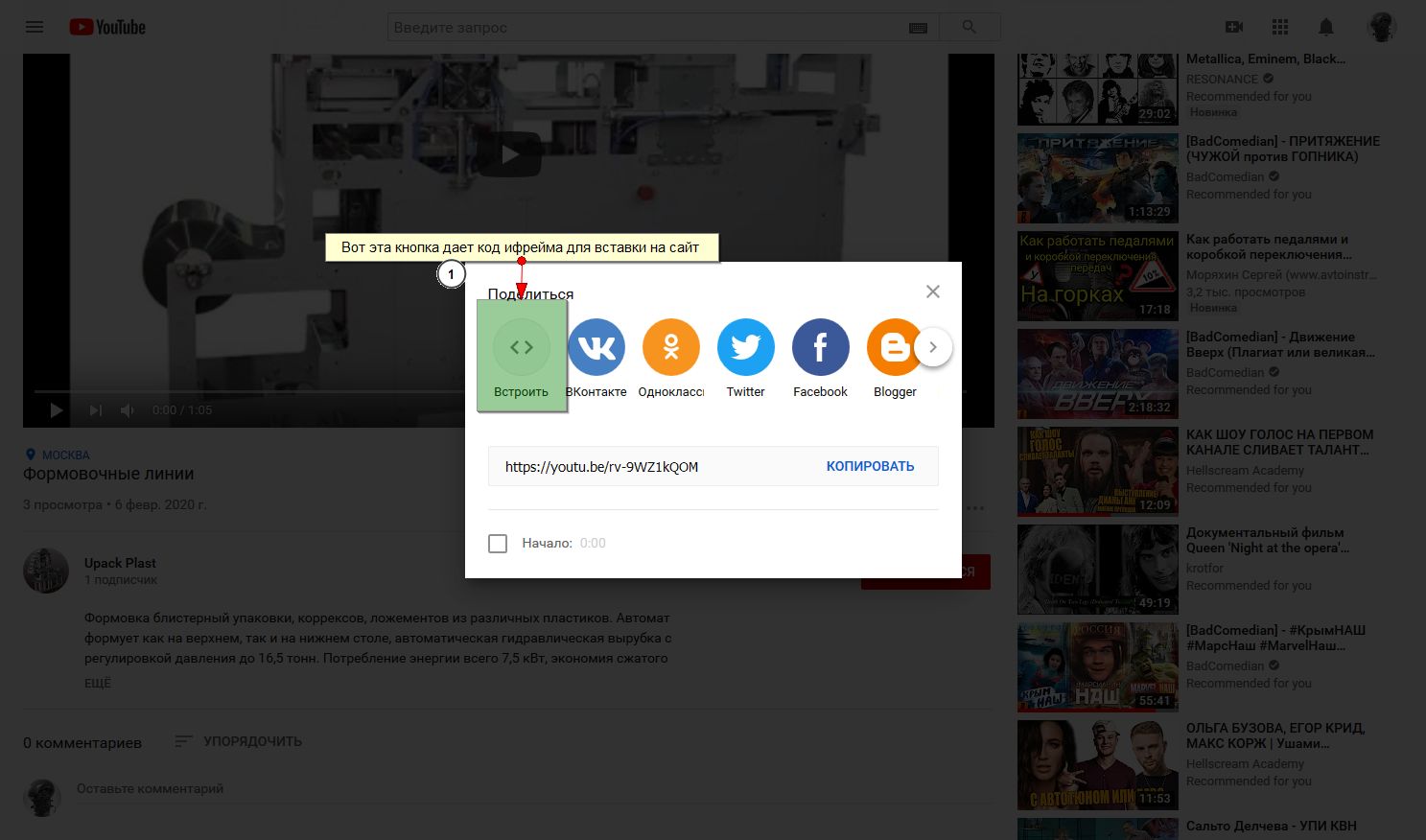Open the title Как работать педалями и коробкой
The height and width of the screenshot is (840, 1426).
pyautogui.click(x=1268, y=246)
